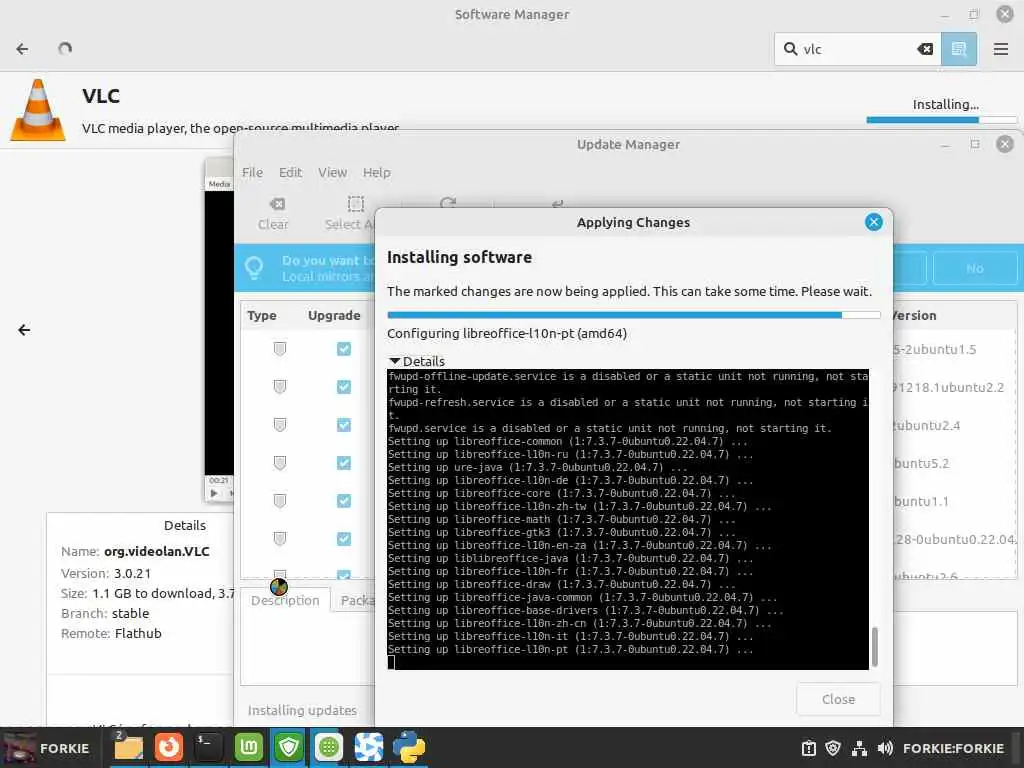Click the Python icon in the taskbar

coord(409,748)
